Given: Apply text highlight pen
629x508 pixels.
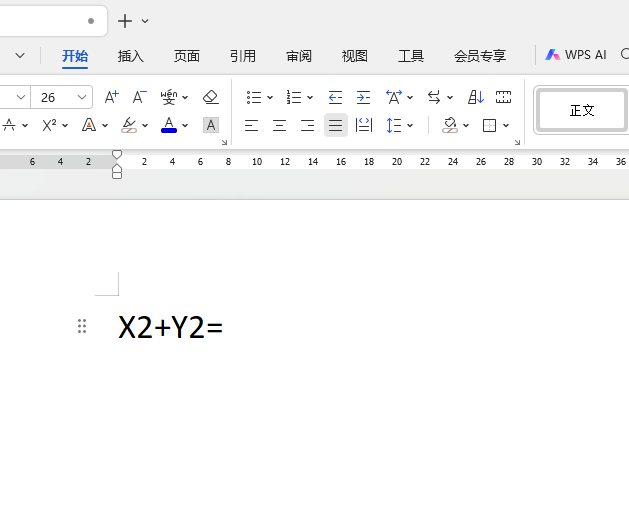Looking at the screenshot, I should click(129, 125).
